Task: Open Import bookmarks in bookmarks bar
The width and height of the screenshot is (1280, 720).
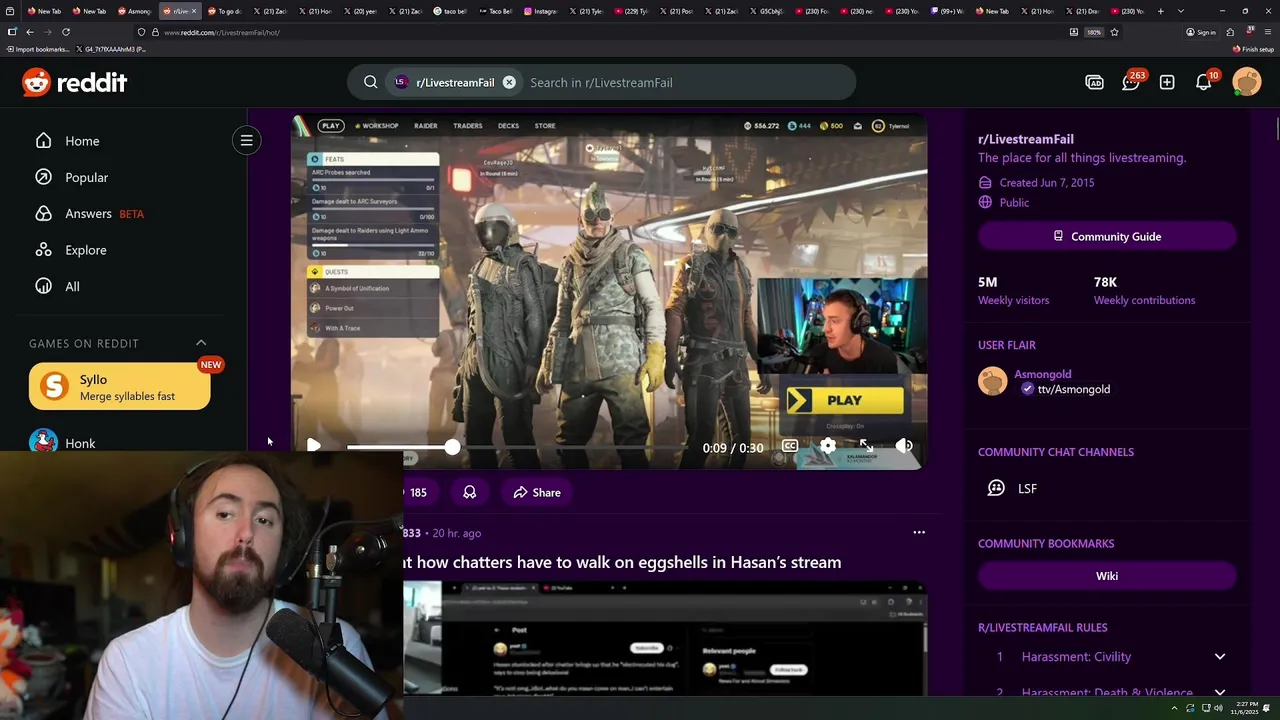Action: click(x=38, y=49)
